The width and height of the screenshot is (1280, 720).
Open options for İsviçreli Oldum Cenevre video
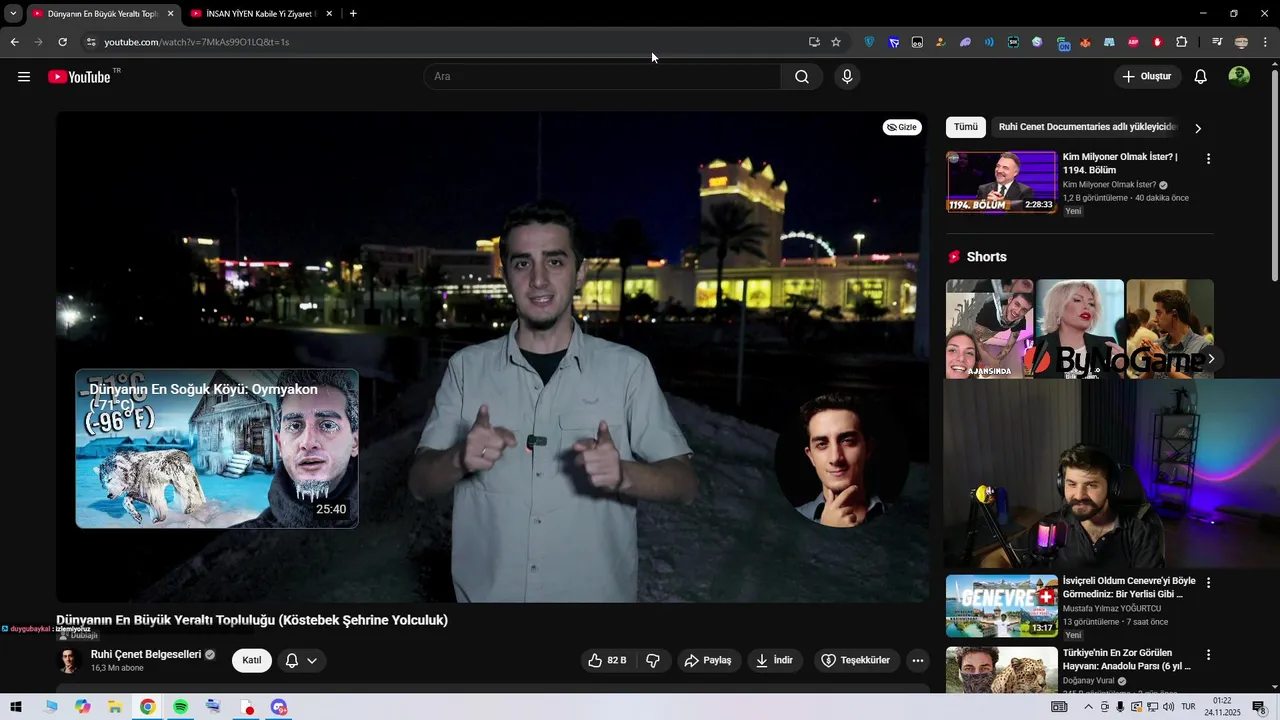click(x=1208, y=582)
